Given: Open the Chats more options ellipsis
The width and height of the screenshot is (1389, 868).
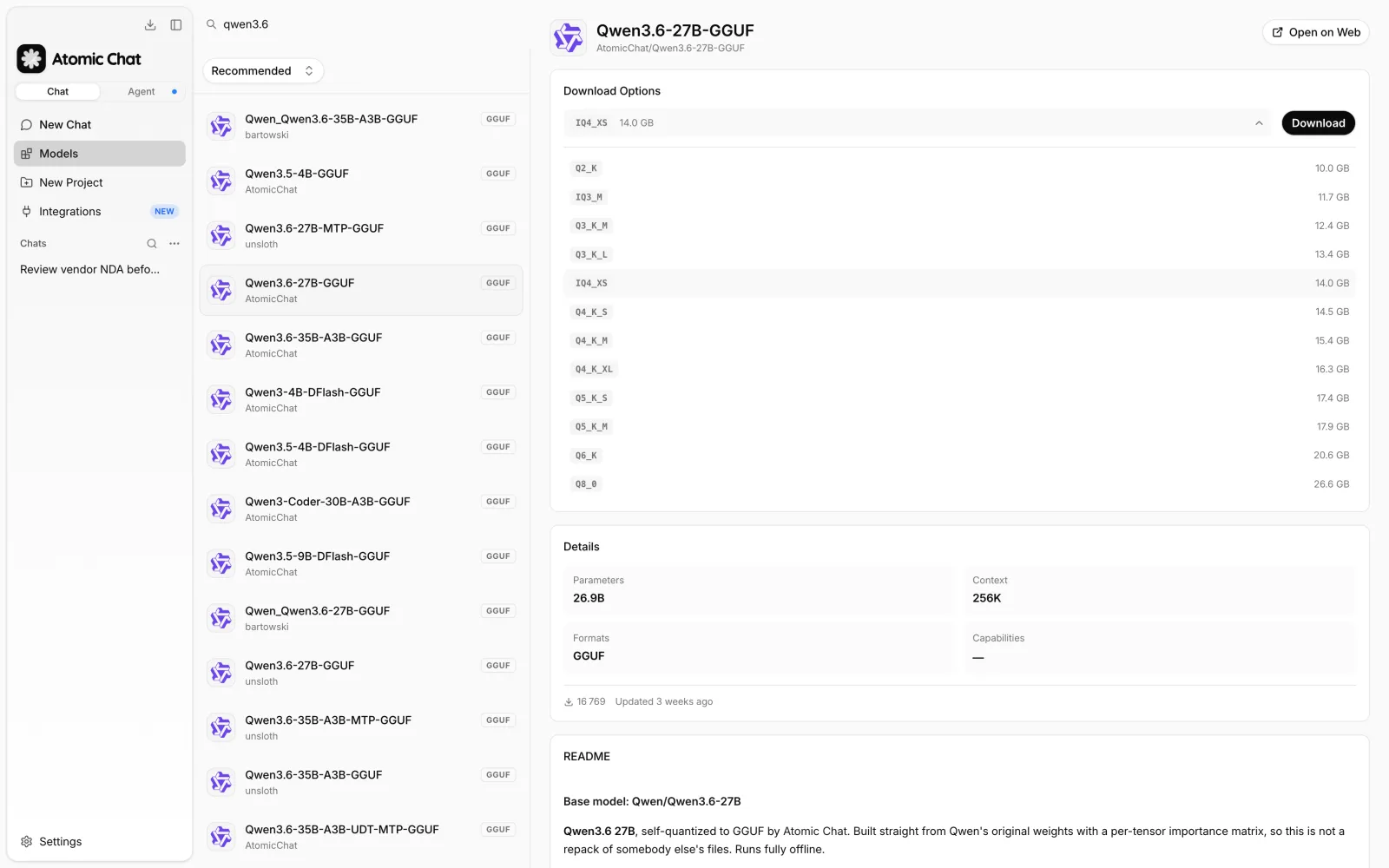Looking at the screenshot, I should click(174, 244).
